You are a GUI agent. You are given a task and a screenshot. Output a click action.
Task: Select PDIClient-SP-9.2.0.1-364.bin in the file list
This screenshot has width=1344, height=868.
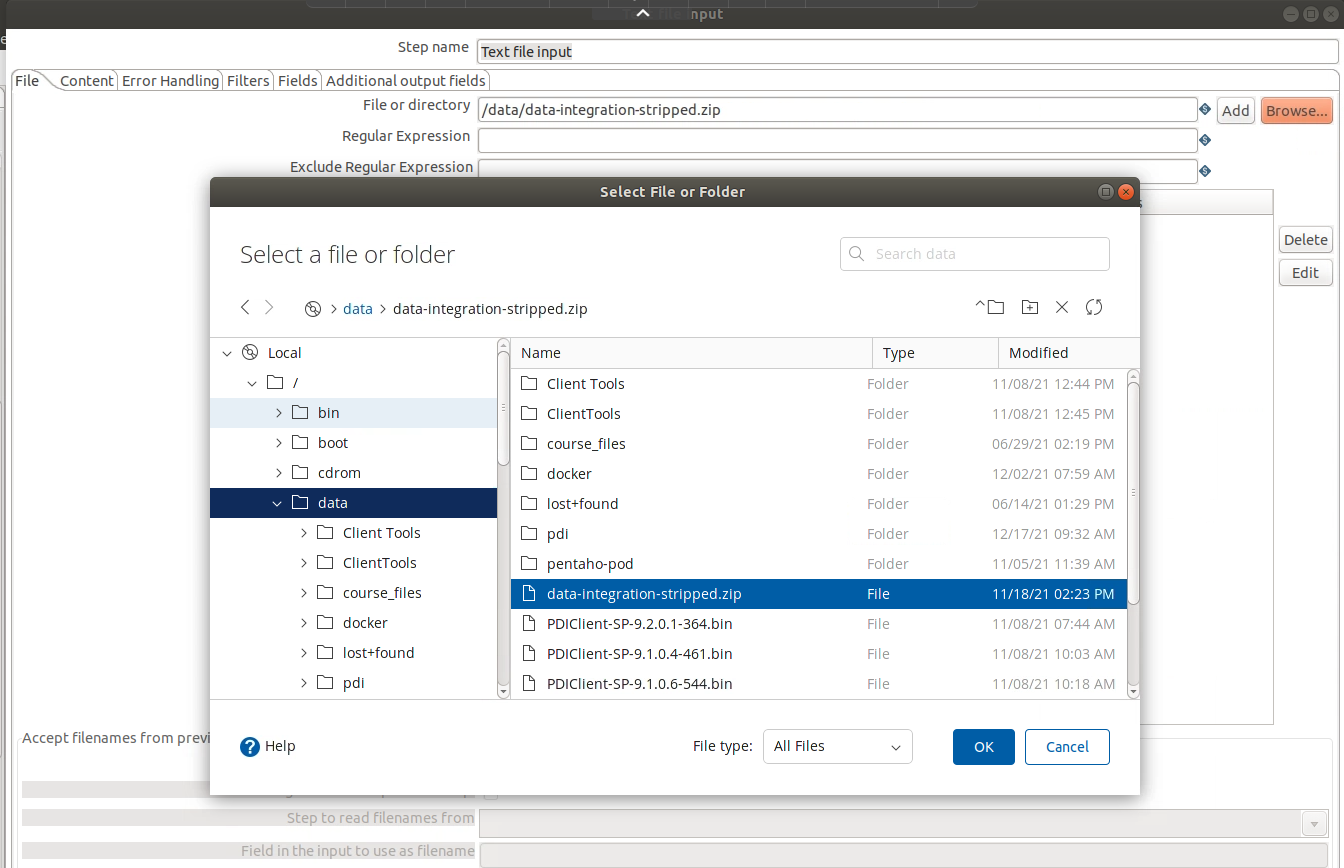tap(639, 624)
